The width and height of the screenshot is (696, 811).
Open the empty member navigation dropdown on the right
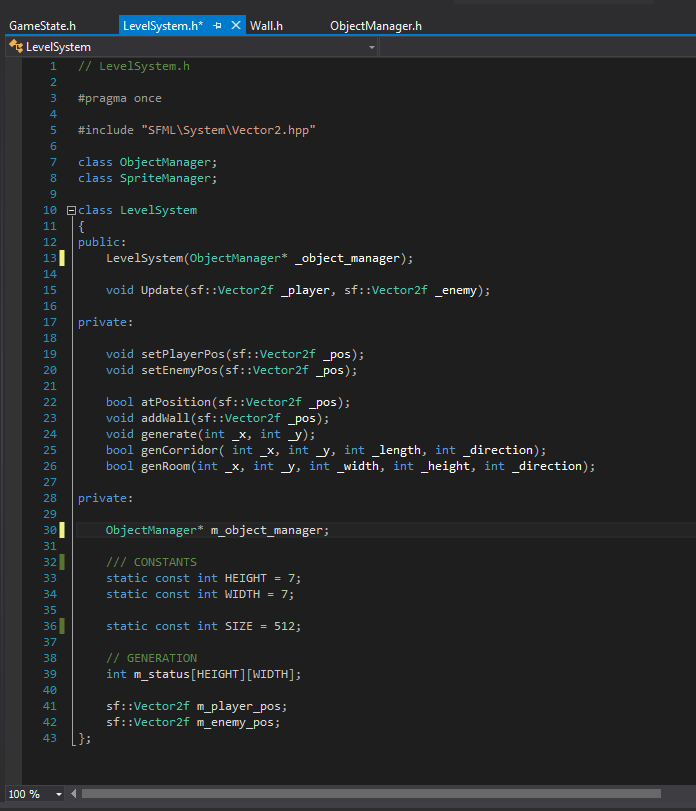(x=535, y=47)
